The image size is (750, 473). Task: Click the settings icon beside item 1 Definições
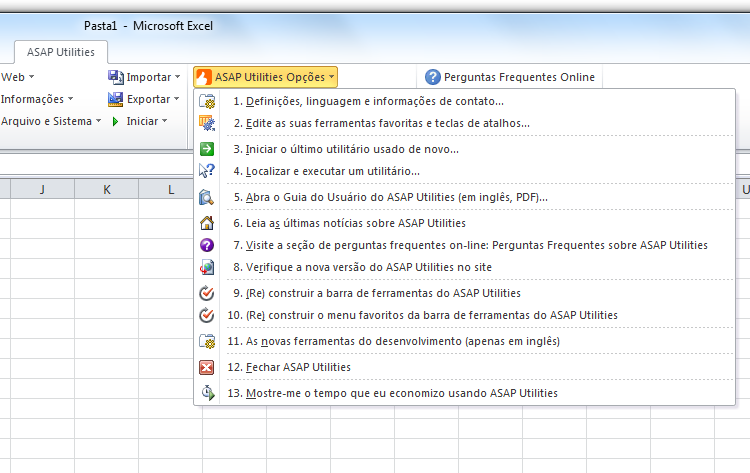point(207,101)
